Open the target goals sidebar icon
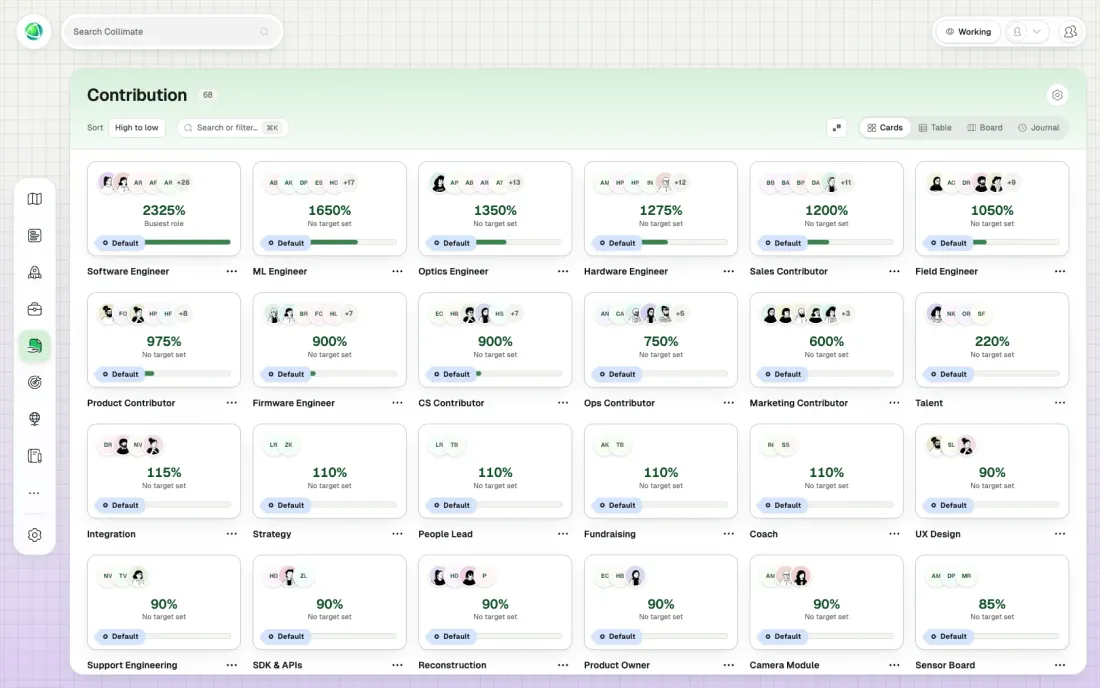The image size is (1100, 688). coord(34,382)
